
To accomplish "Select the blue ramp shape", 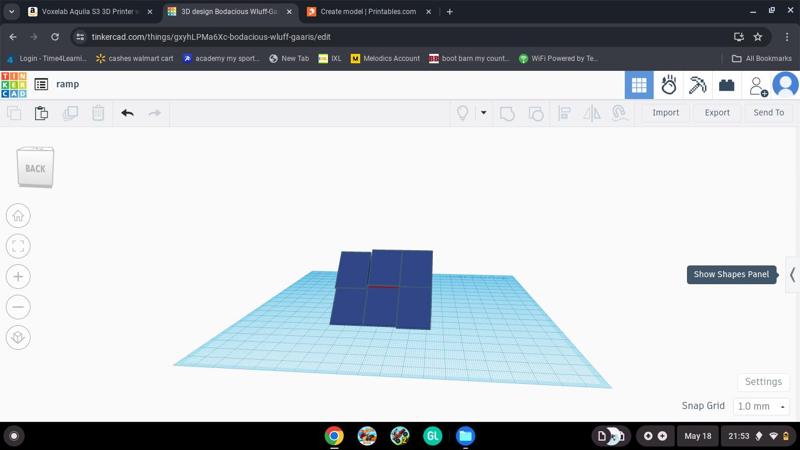I will click(382, 289).
